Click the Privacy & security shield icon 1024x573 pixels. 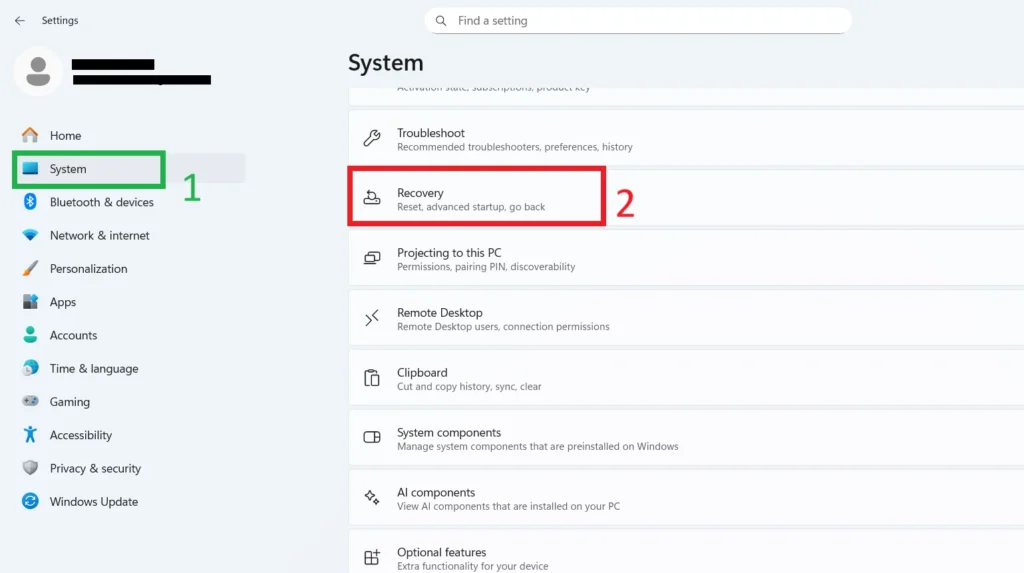click(x=30, y=468)
